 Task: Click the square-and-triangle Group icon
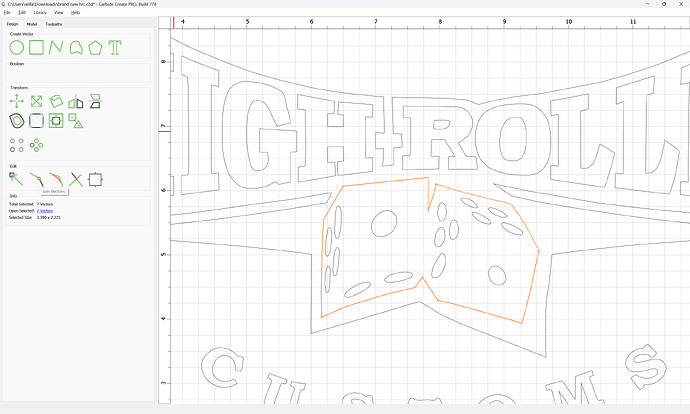(76, 121)
